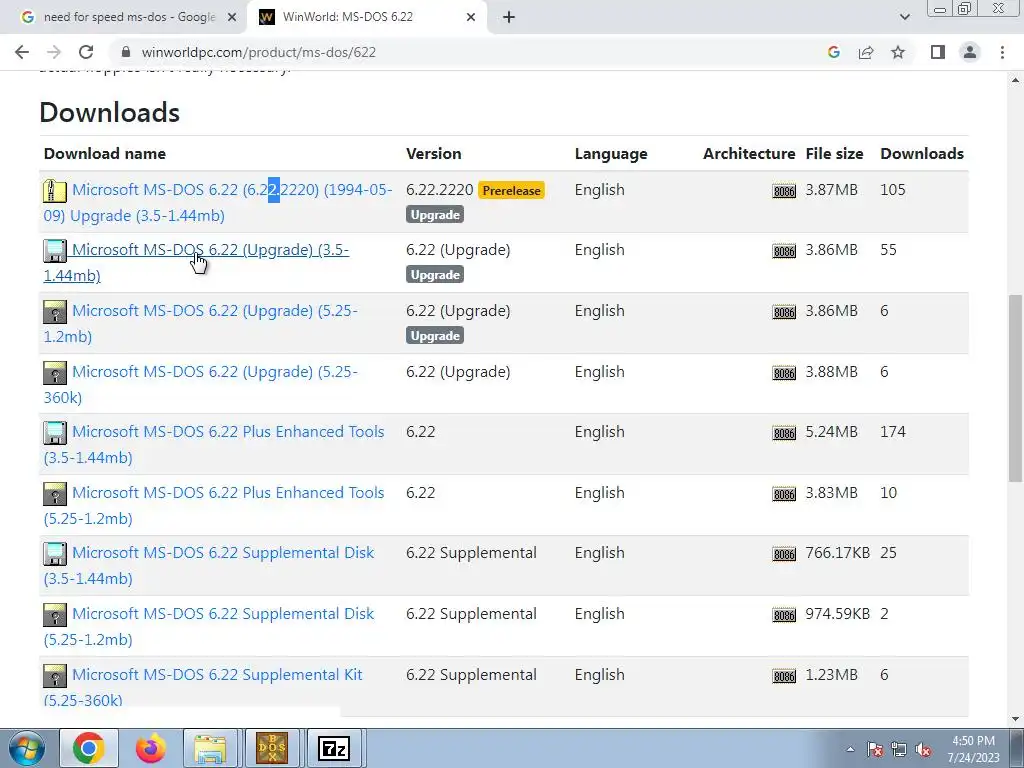1024x768 pixels.
Task: Open MS-DOS 6.22 (Upgrade) (5.25-360k) link
Action: 200,384
